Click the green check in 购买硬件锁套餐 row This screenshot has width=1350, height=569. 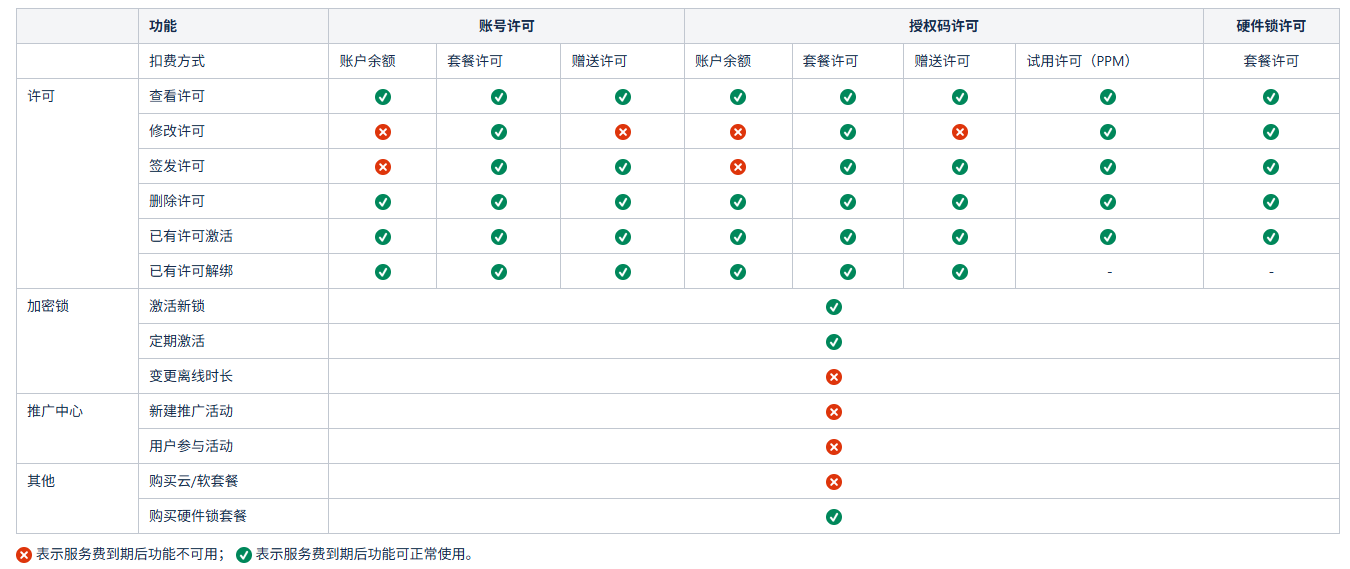click(834, 517)
